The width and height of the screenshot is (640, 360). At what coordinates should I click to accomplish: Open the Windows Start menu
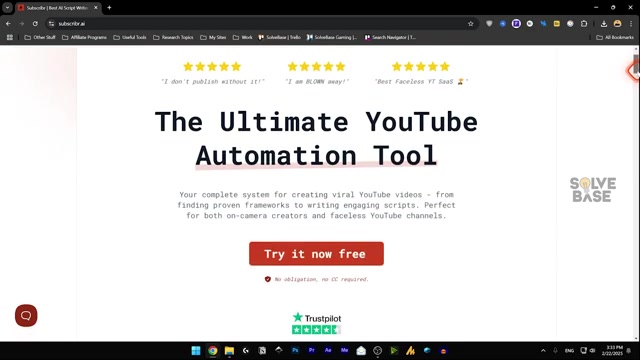click(196, 351)
